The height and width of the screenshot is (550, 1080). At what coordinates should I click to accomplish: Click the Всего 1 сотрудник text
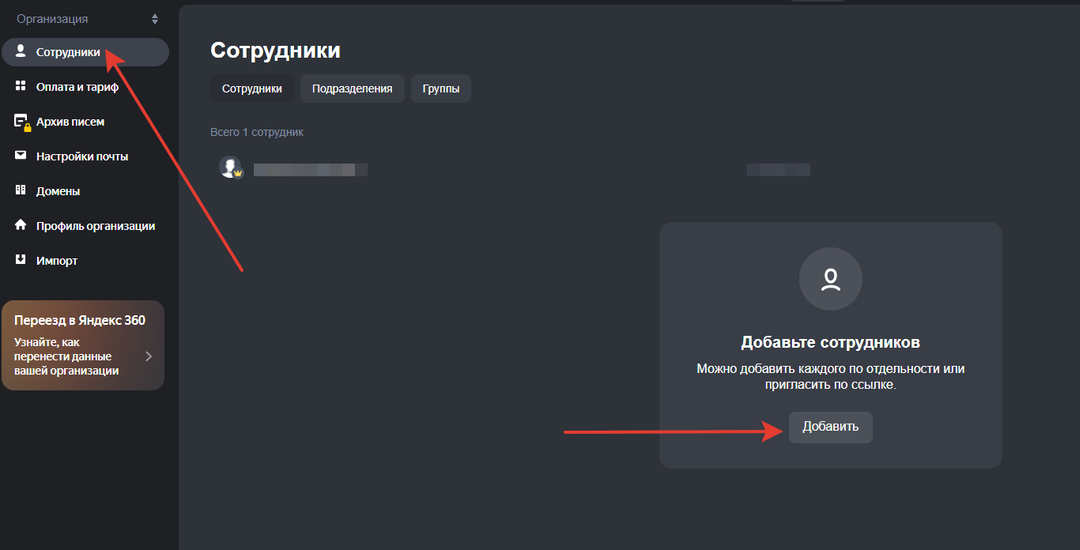[257, 132]
